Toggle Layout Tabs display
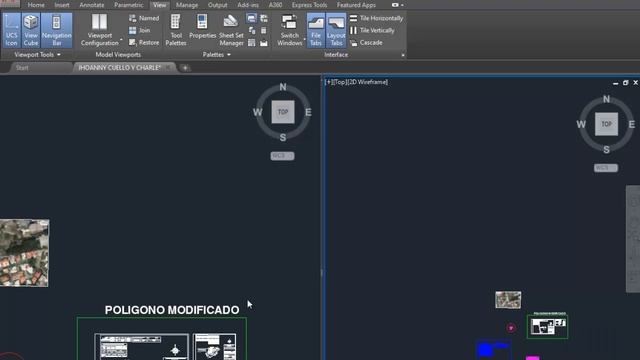640x360 pixels. (x=336, y=30)
